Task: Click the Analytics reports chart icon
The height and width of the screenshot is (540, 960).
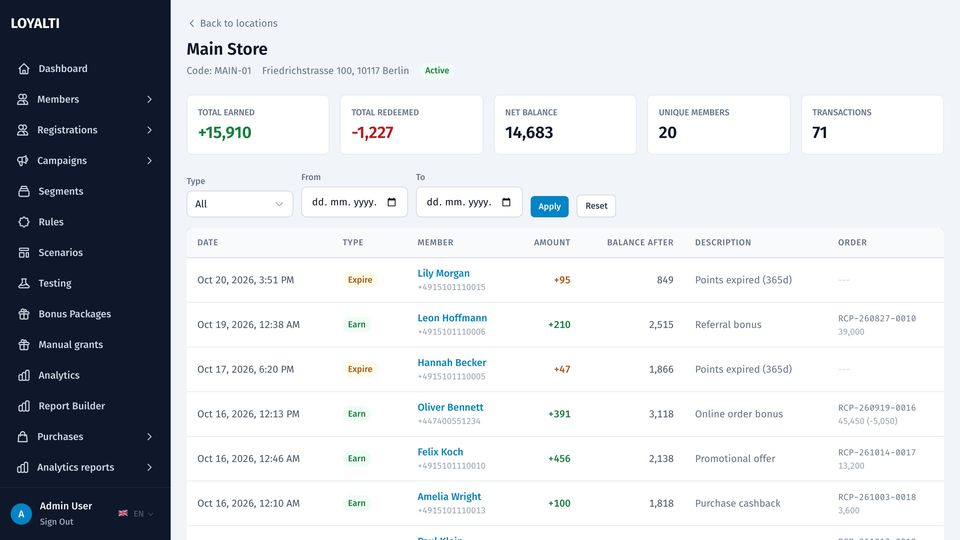Action: (x=23, y=467)
